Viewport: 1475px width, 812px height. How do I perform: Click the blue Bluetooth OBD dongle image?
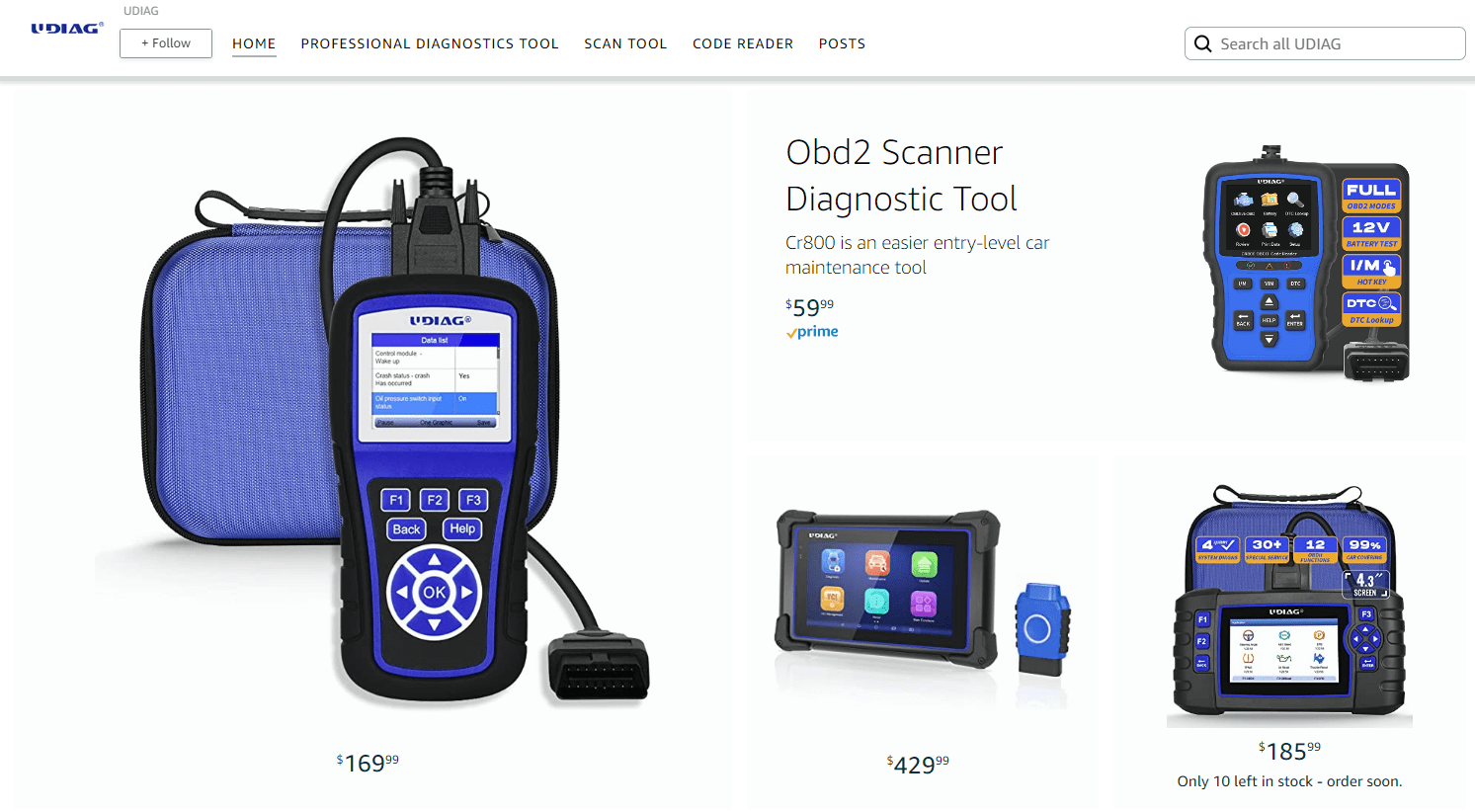point(1042,627)
